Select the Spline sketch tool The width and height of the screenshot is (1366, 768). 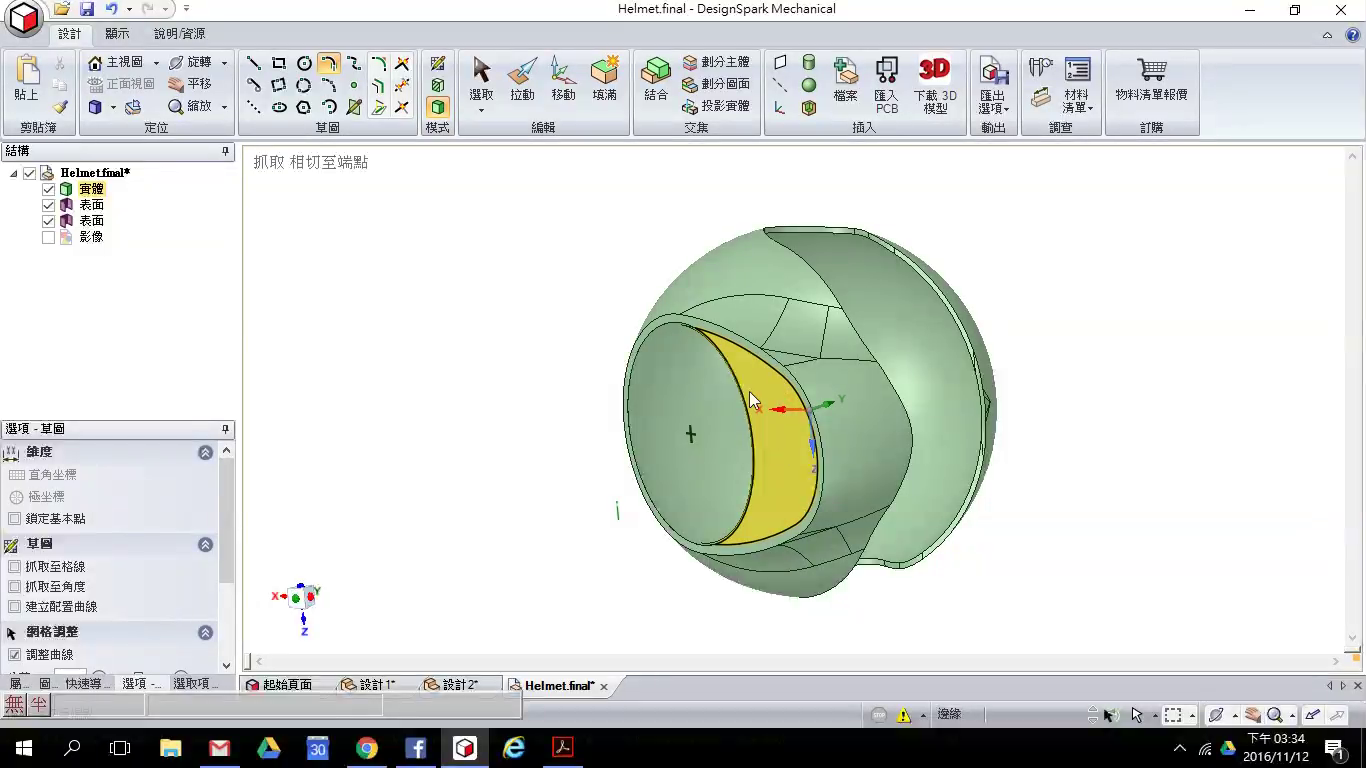click(x=353, y=63)
